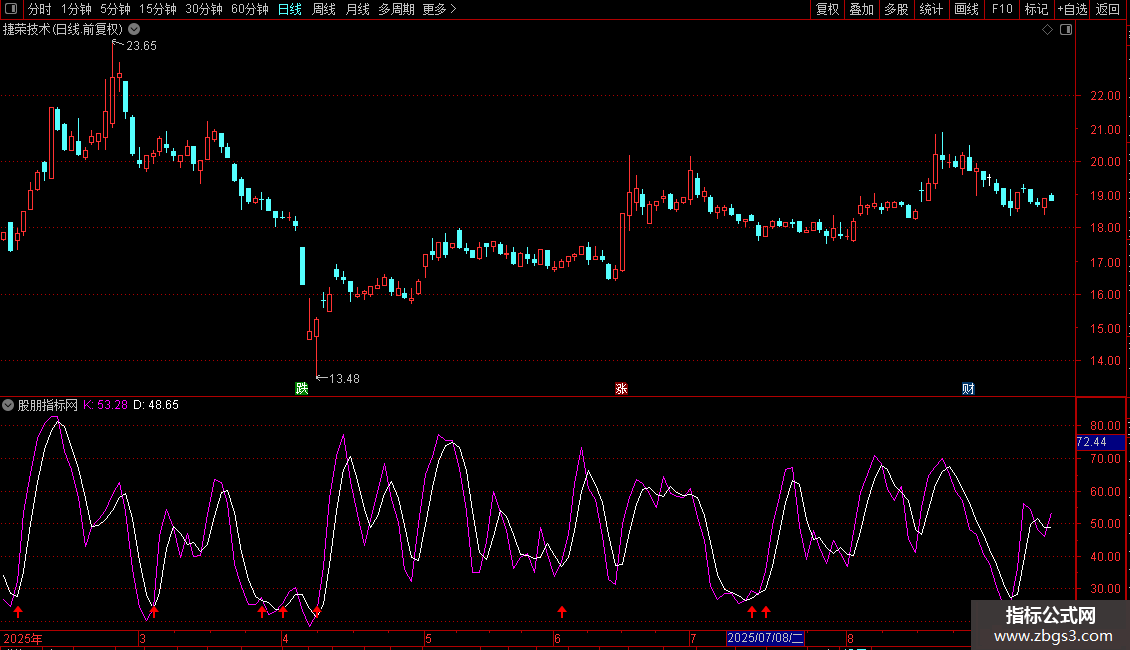The image size is (1130, 650).
Task: Switch to 日线 daily chart
Action: [290, 9]
